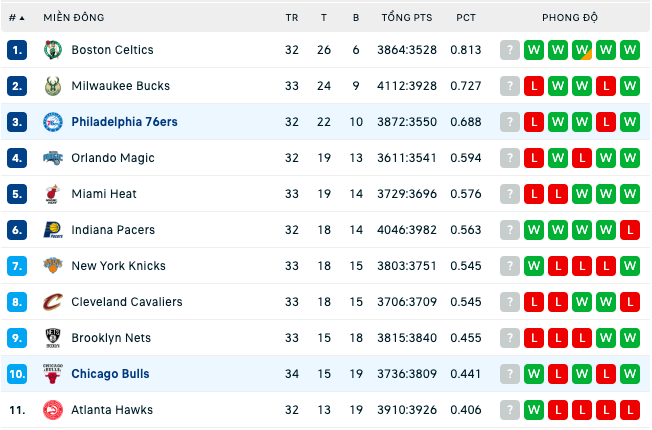Click Atlanta Hawks first win badge
This screenshot has width=652, height=430.
534,410
